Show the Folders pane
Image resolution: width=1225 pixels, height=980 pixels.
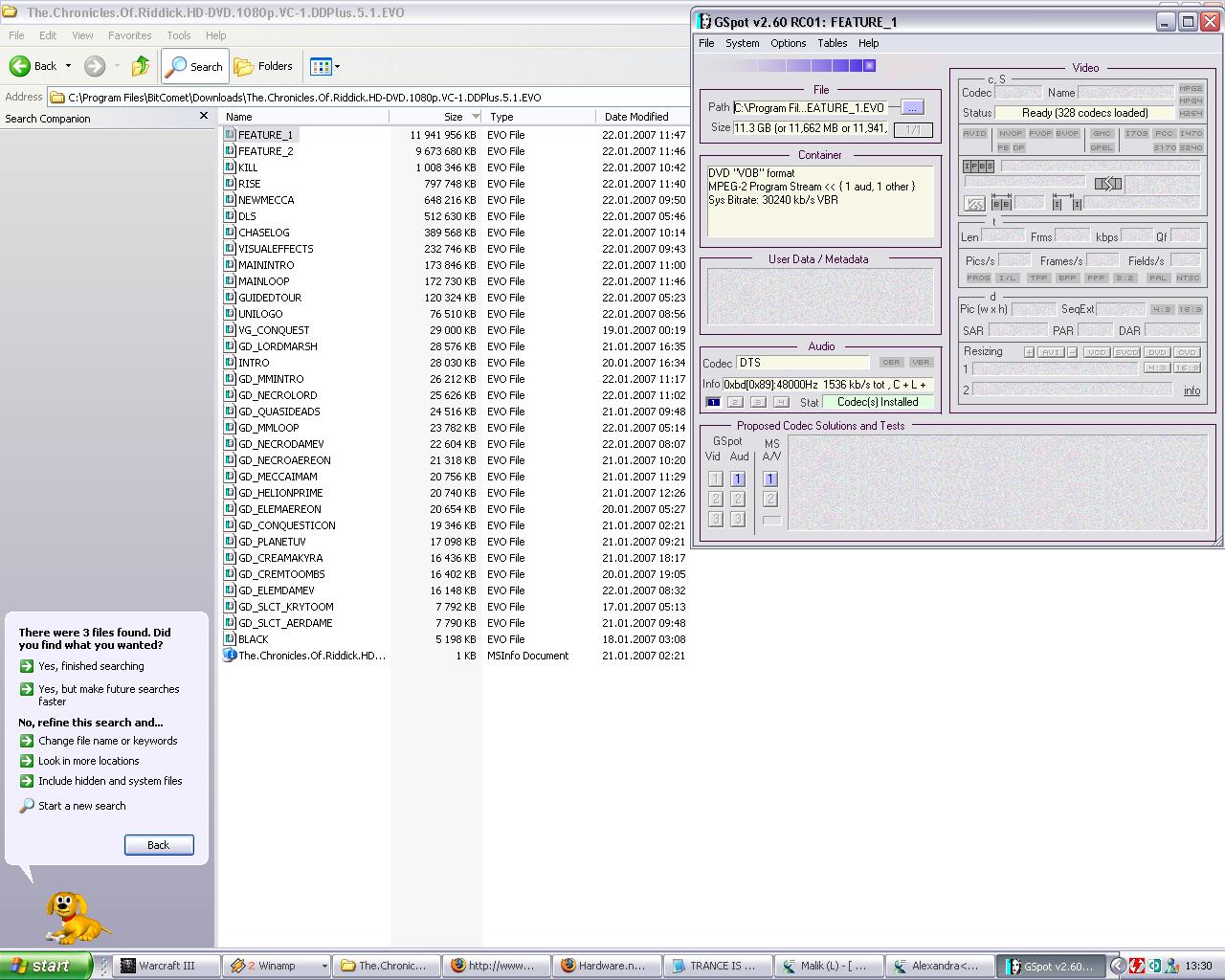point(264,66)
